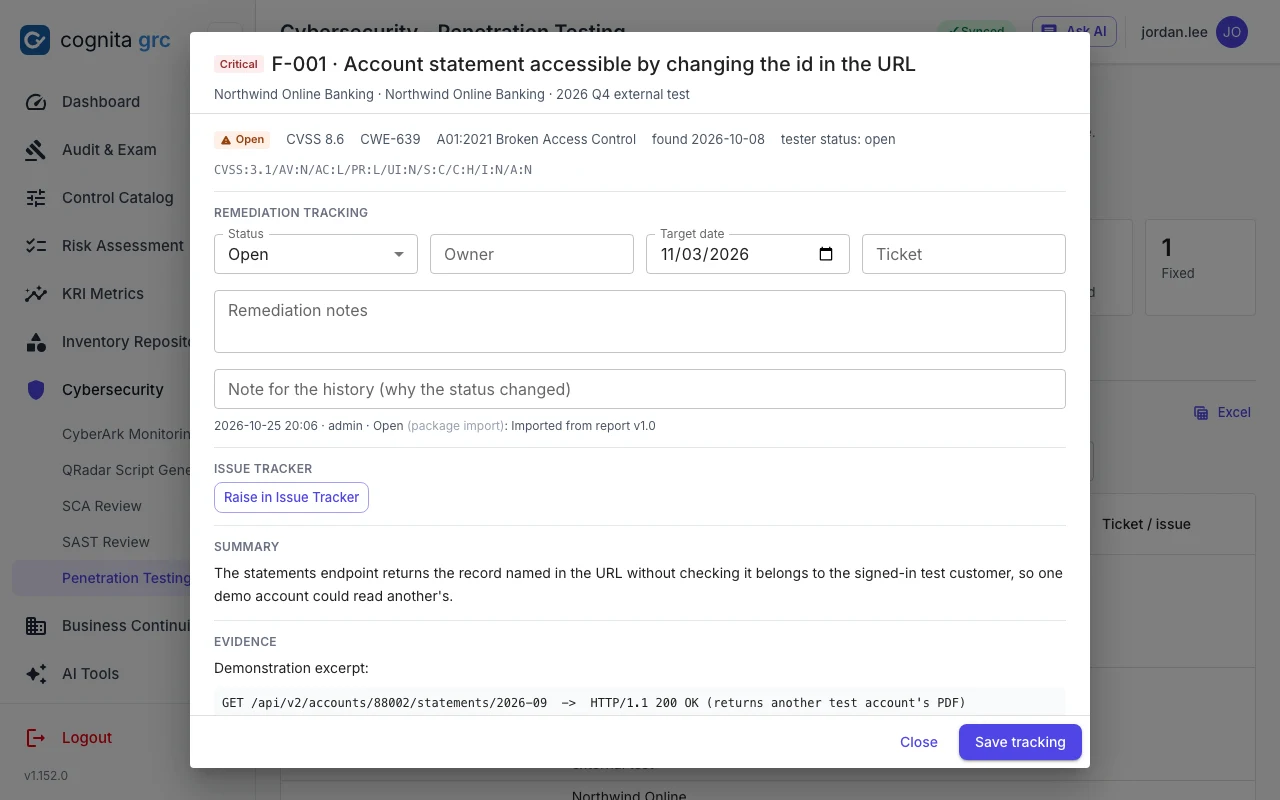The height and width of the screenshot is (800, 1280).
Task: Focus the Owner input field
Action: pyautogui.click(x=532, y=254)
